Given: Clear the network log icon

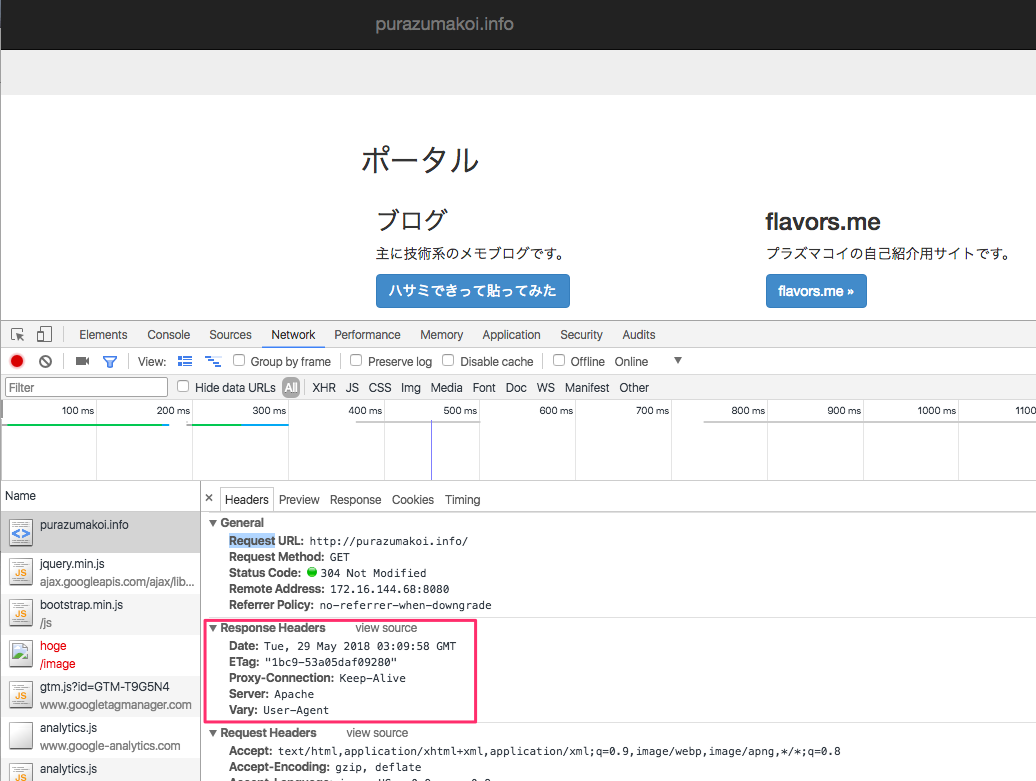Looking at the screenshot, I should (x=45, y=361).
